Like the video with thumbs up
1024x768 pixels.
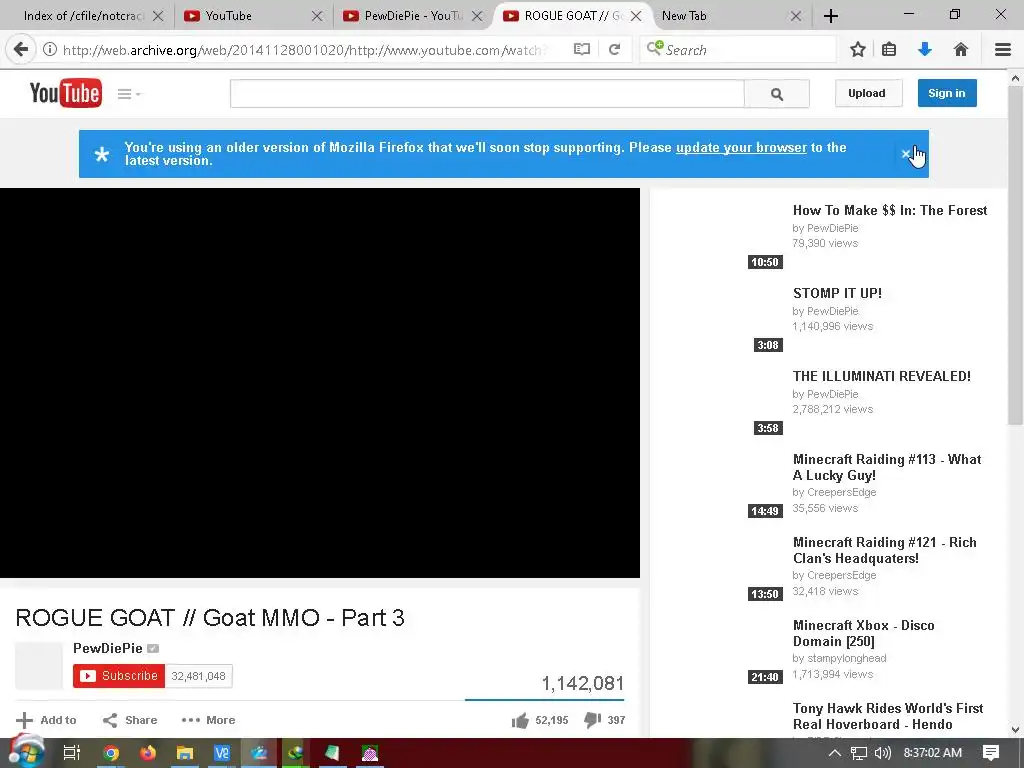[520, 720]
